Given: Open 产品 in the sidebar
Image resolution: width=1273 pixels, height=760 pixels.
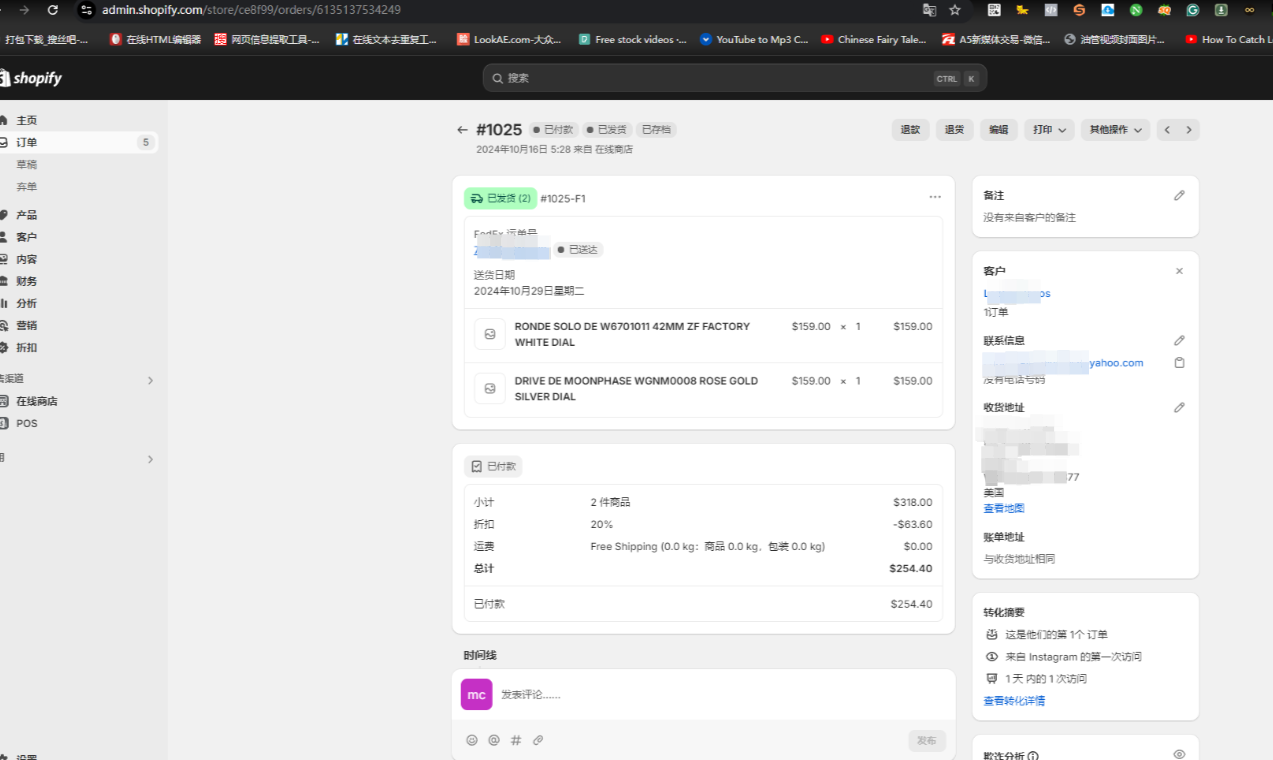Looking at the screenshot, I should click(x=27, y=215).
